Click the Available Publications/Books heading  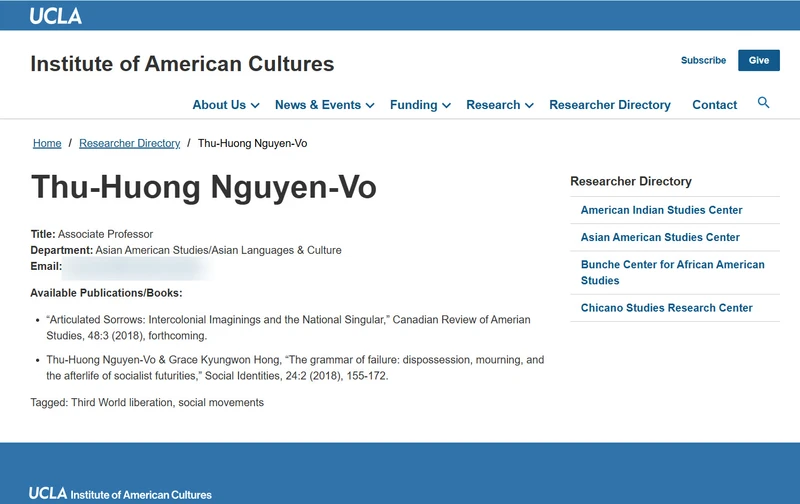pos(106,293)
